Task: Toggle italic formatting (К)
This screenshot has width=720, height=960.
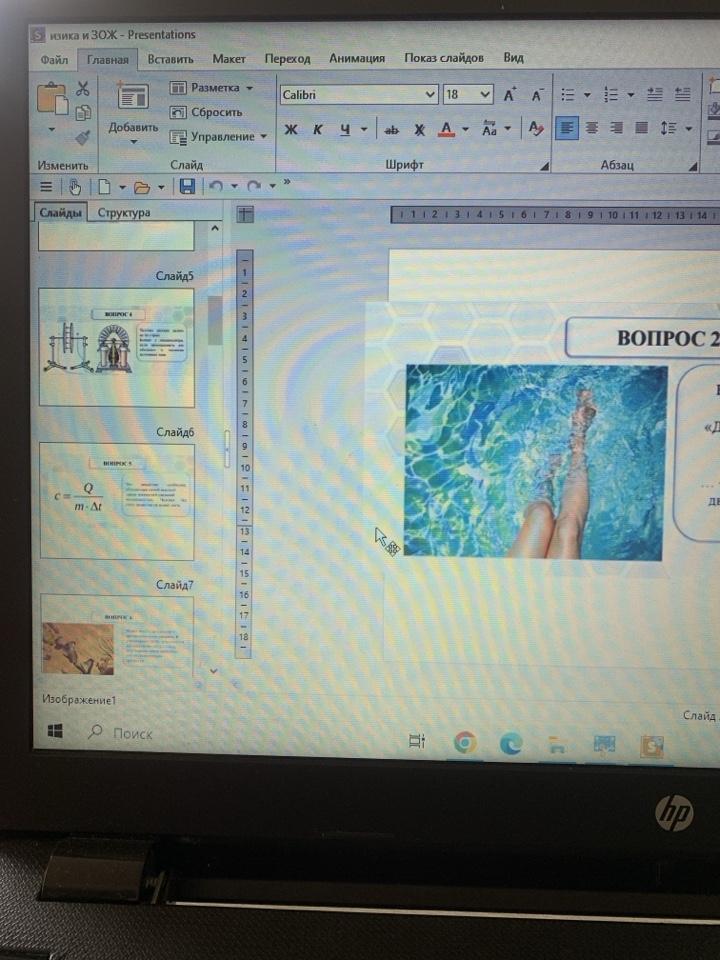Action: click(x=318, y=129)
